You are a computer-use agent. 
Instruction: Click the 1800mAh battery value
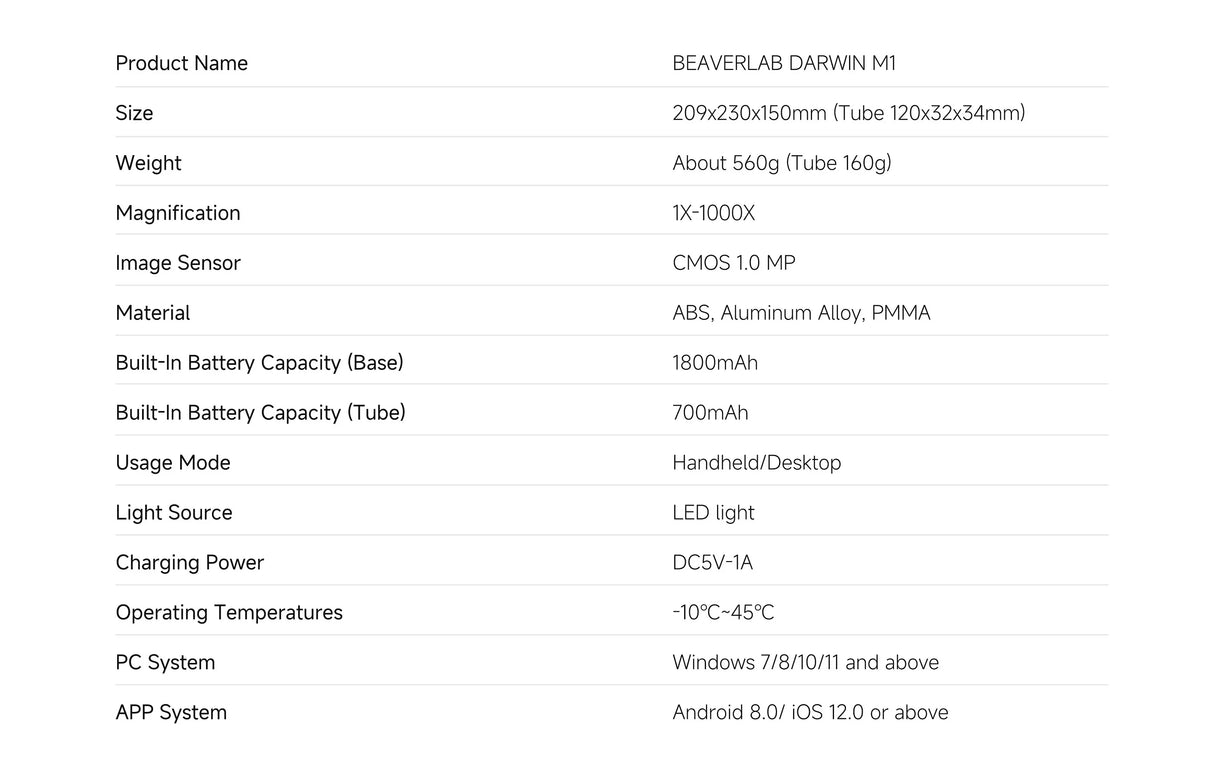click(715, 363)
